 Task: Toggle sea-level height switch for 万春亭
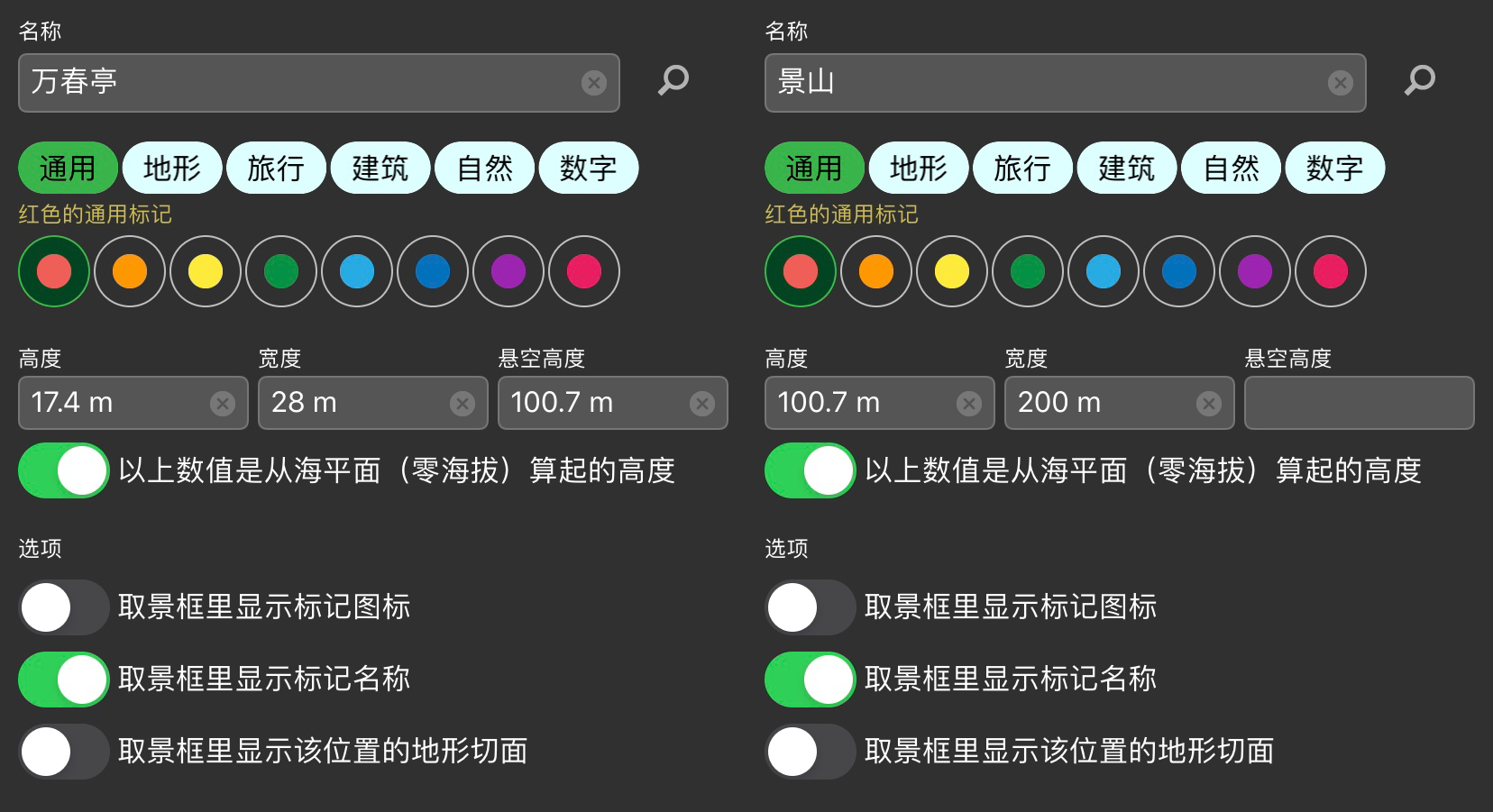point(64,470)
